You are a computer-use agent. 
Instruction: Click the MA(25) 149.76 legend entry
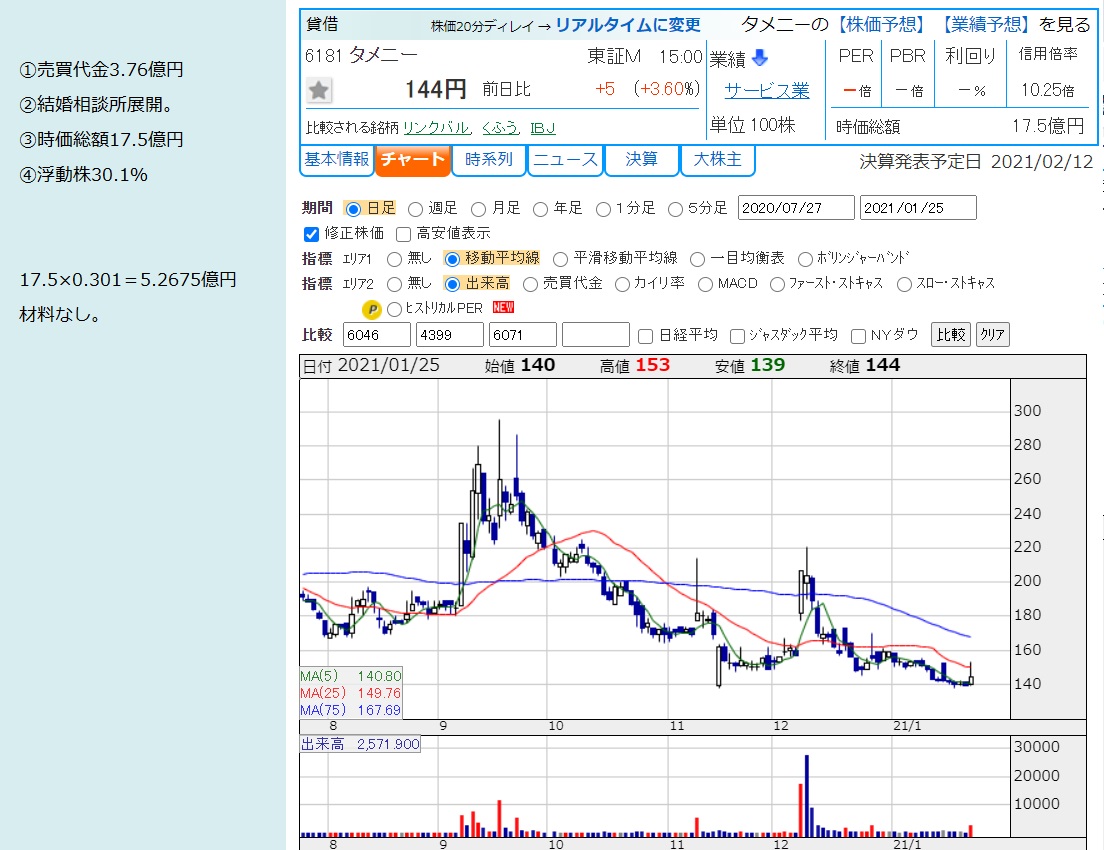click(351, 693)
